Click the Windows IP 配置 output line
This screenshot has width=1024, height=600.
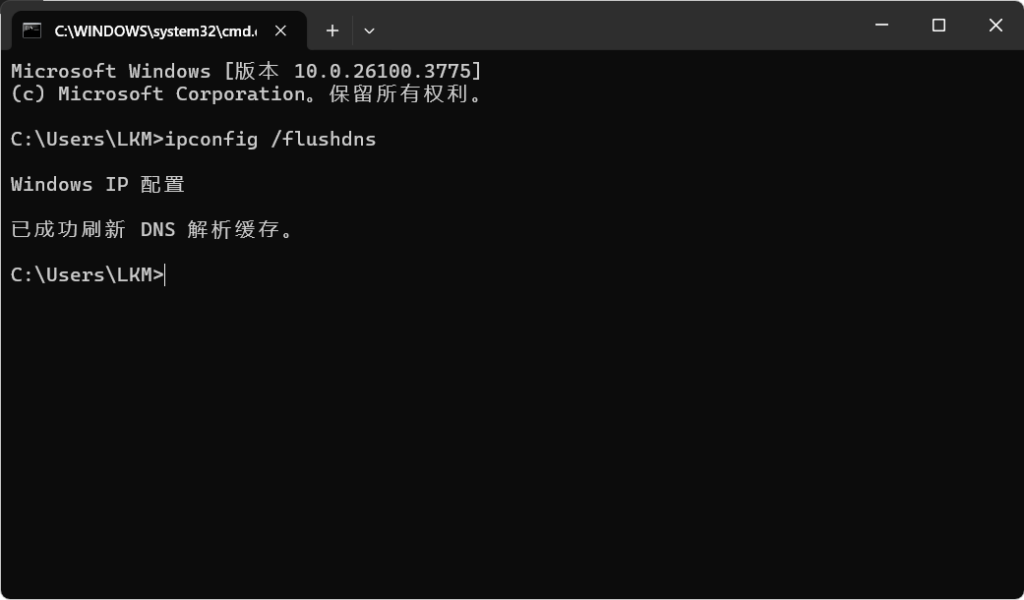[97, 184]
